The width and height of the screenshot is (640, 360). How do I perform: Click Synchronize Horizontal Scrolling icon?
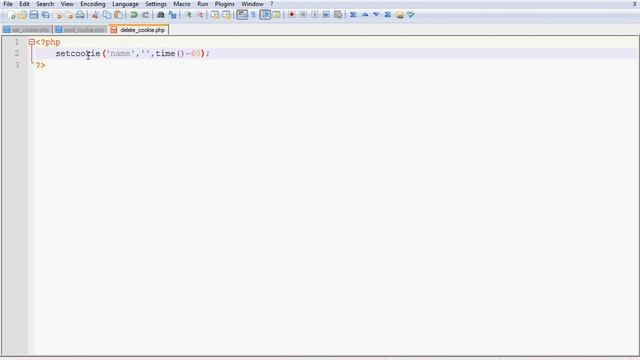click(x=226, y=15)
